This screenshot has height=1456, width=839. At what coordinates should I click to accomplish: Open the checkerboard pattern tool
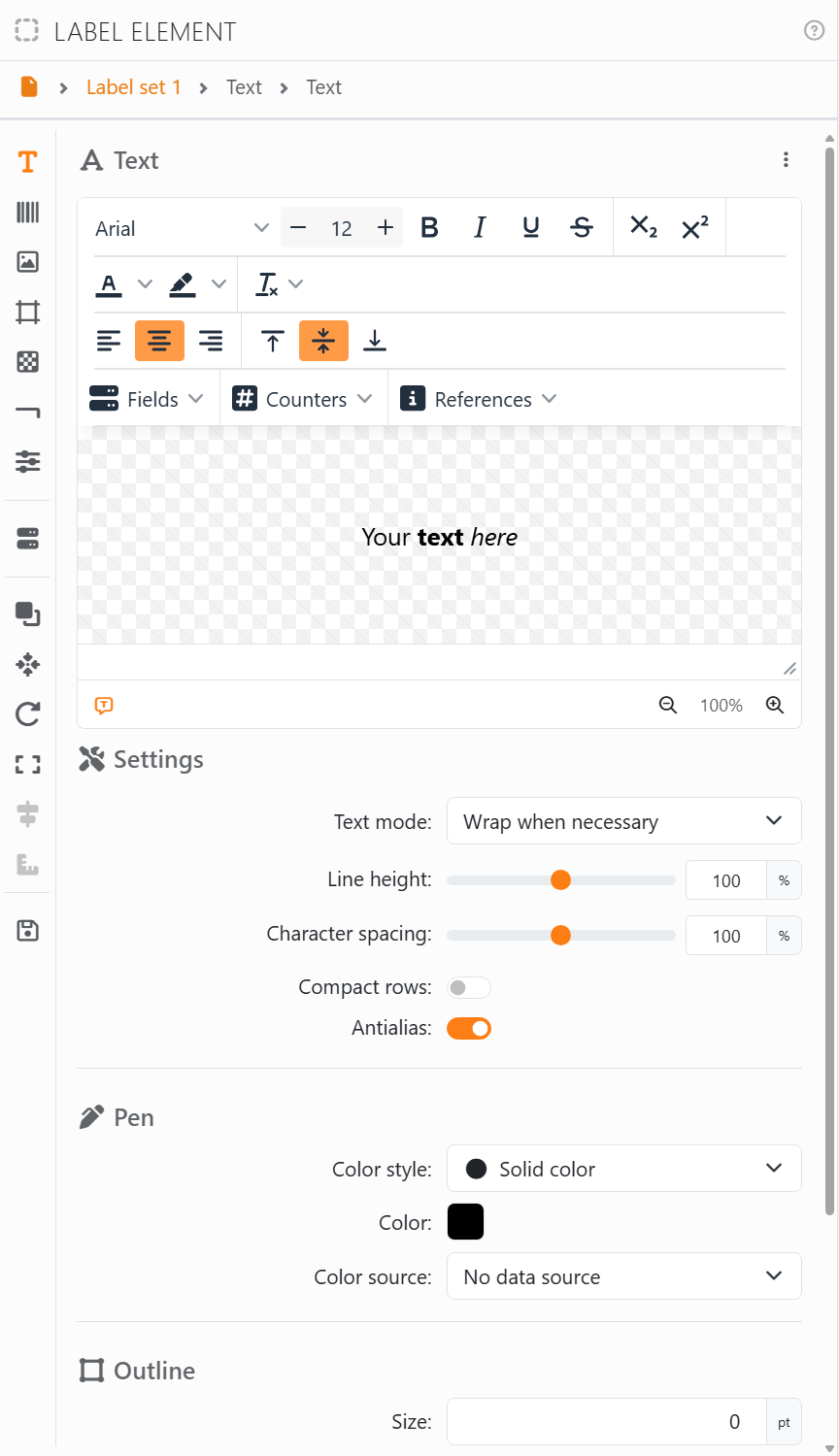27,362
